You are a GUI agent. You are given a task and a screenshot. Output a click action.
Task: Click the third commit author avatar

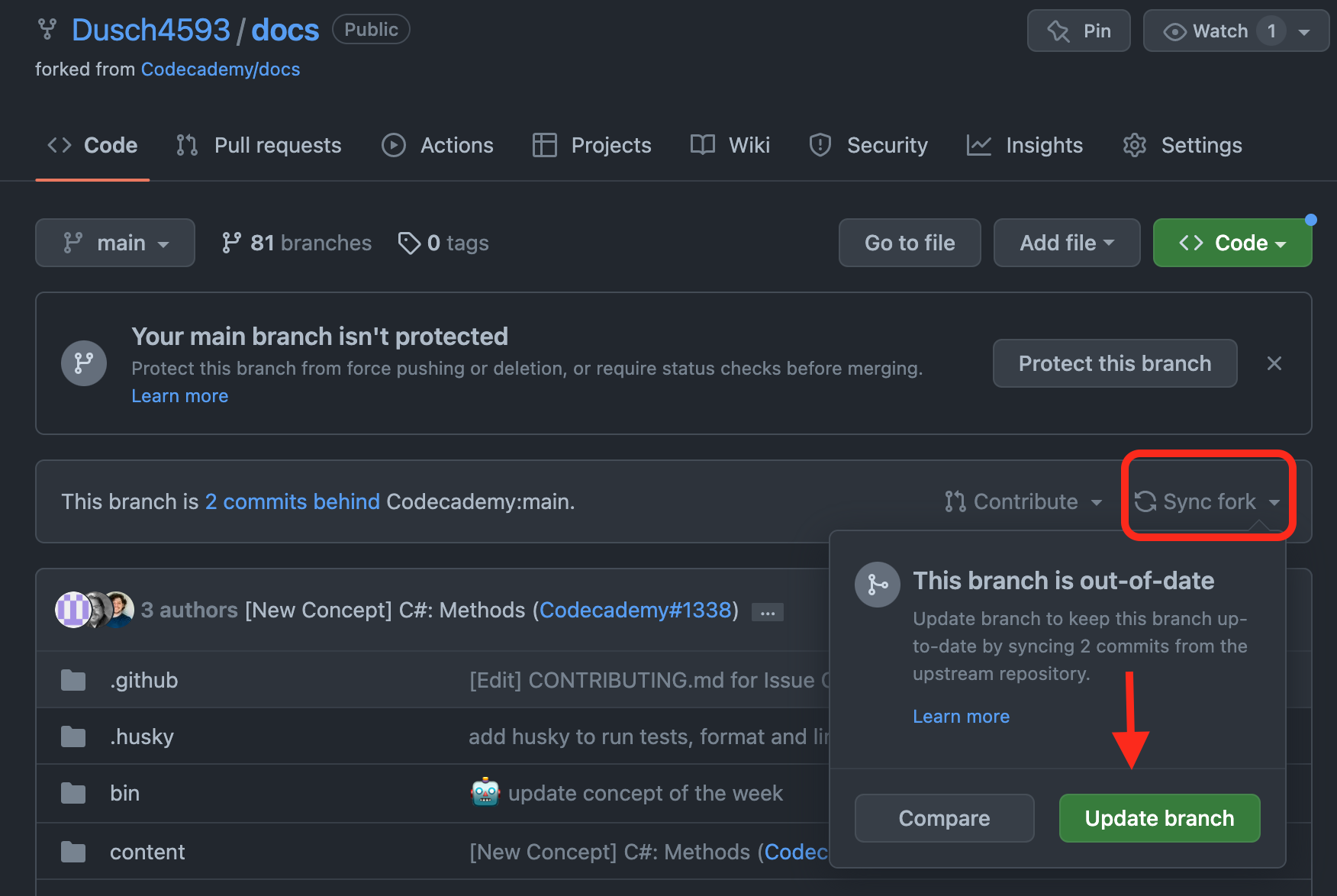[120, 610]
